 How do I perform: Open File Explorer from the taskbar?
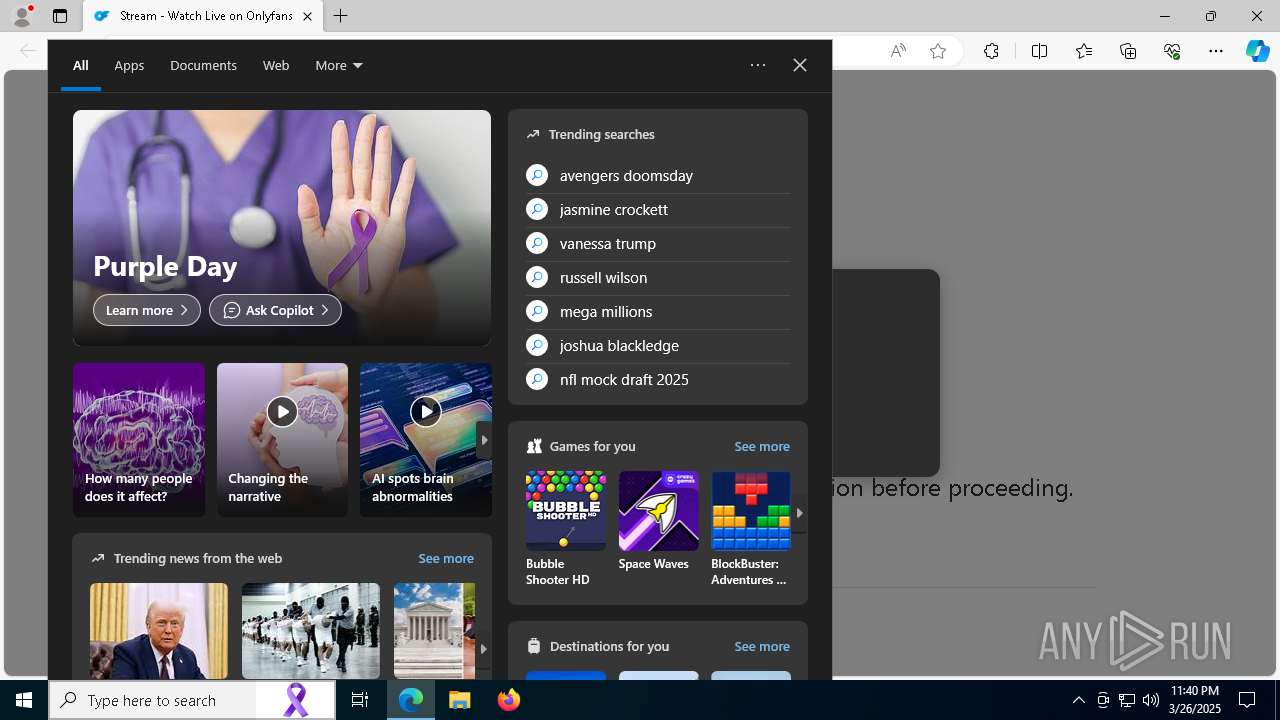coord(460,700)
